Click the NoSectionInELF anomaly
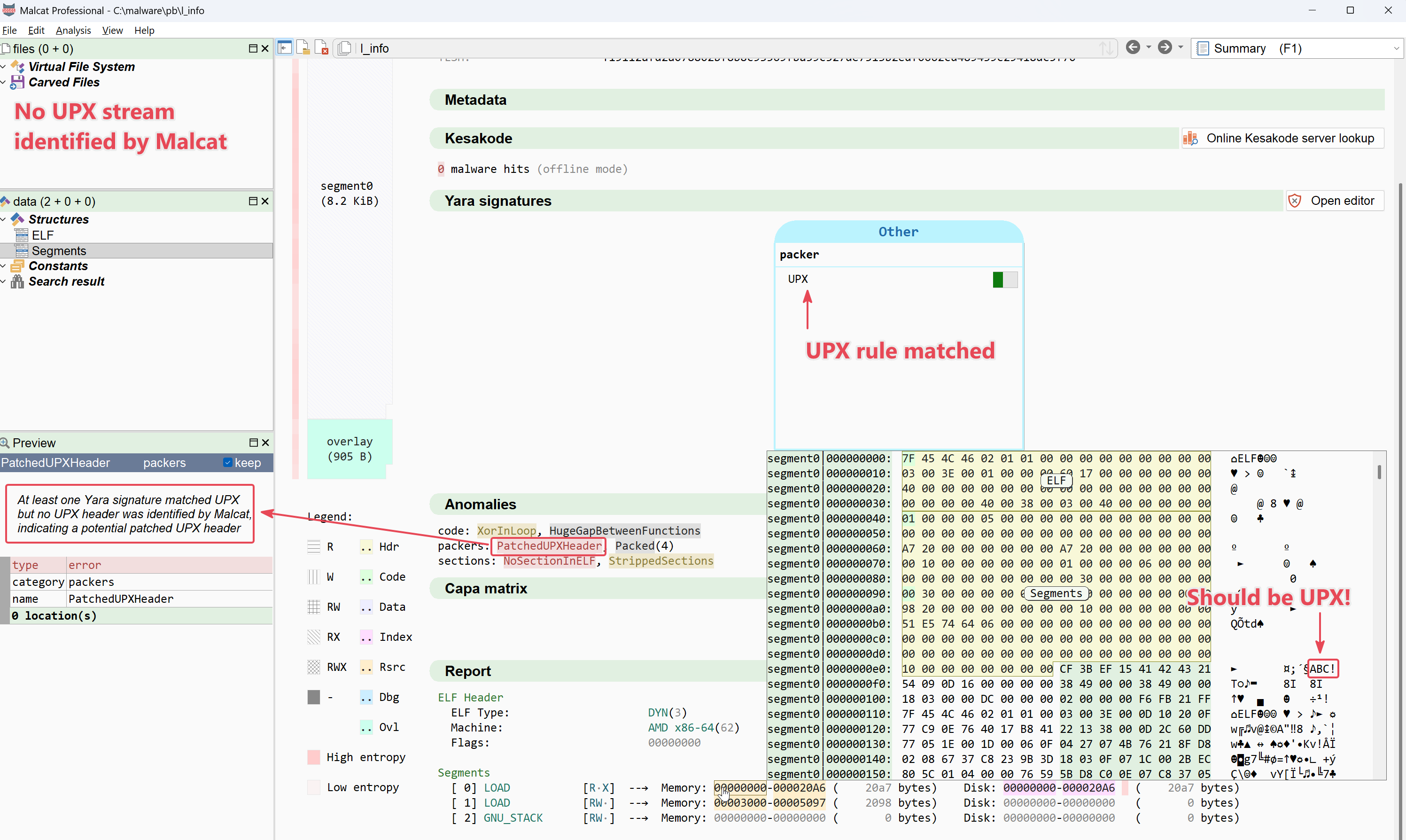1406x840 pixels. point(549,560)
